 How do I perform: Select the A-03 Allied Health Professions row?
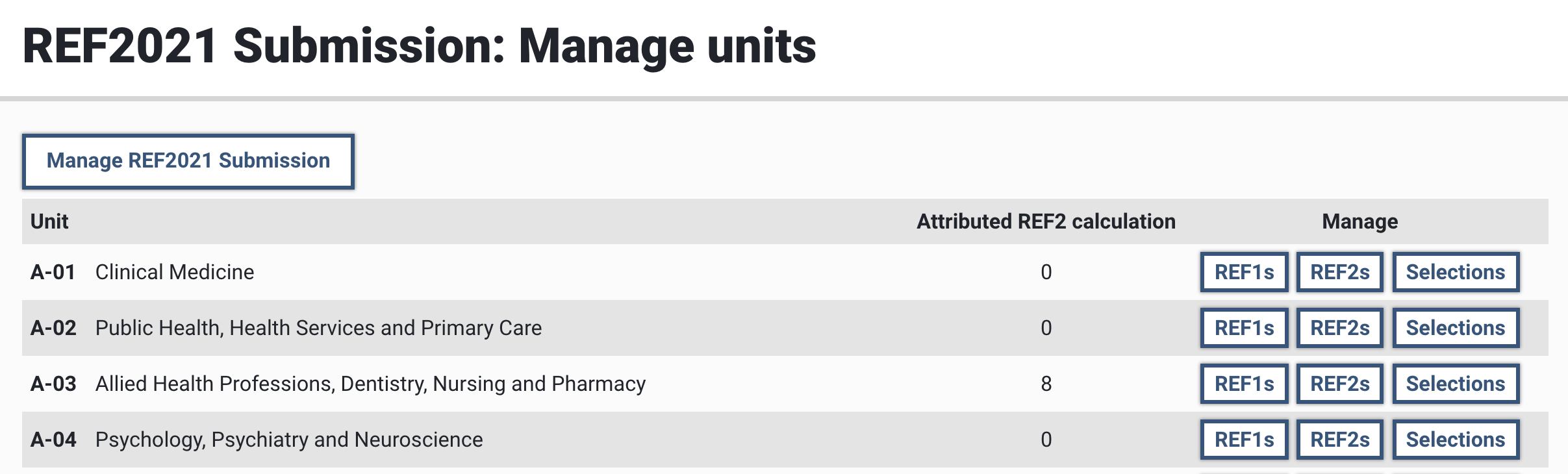coord(370,384)
